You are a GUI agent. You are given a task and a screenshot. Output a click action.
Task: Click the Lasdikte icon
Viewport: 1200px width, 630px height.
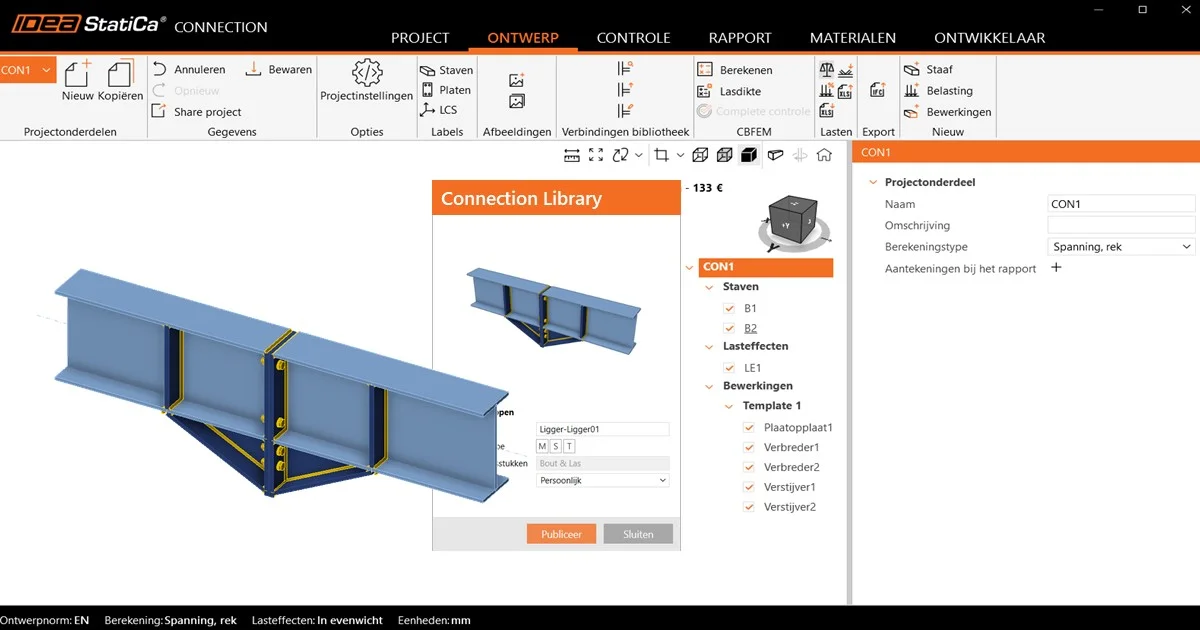704,91
